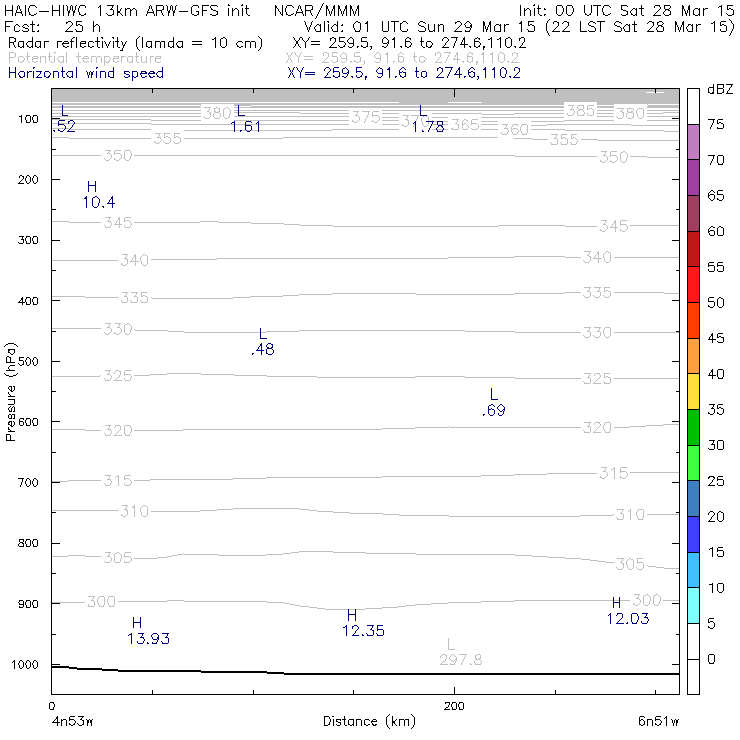Click the '365' contour label

(465, 125)
